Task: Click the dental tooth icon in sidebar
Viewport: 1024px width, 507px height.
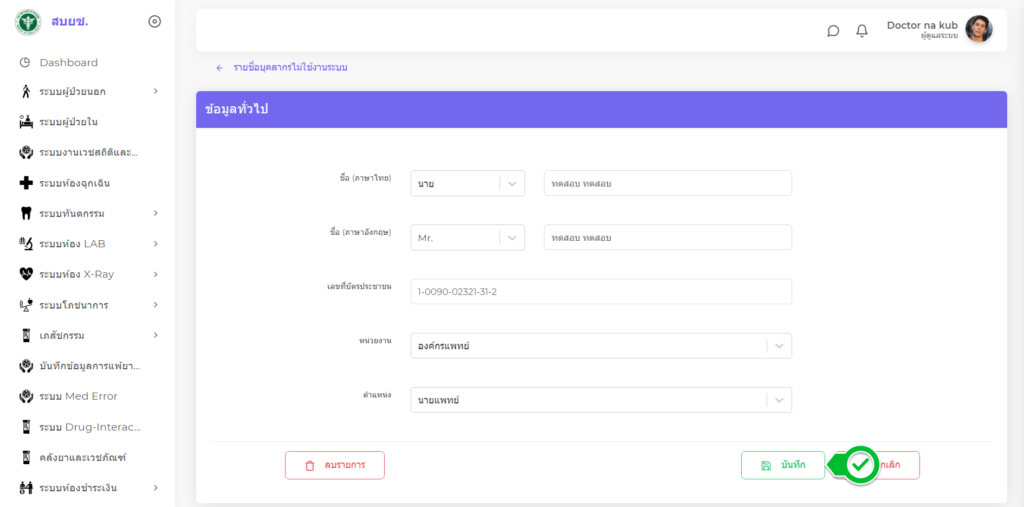Action: coord(26,213)
